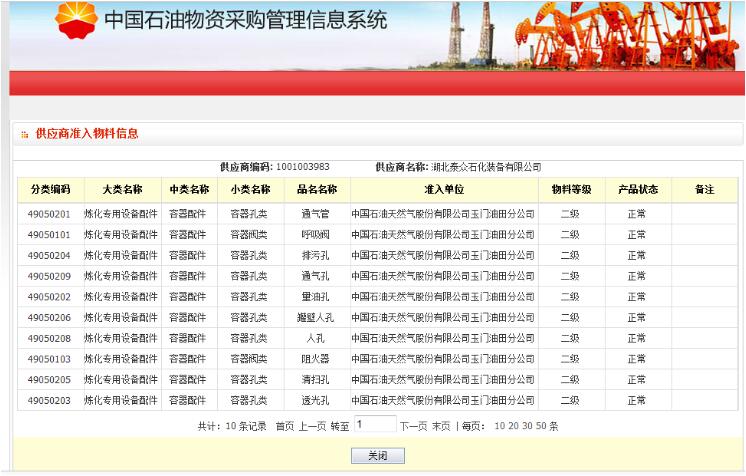Image resolution: width=746 pixels, height=476 pixels.
Task: Select code cell 49050208
Action: (x=49, y=338)
